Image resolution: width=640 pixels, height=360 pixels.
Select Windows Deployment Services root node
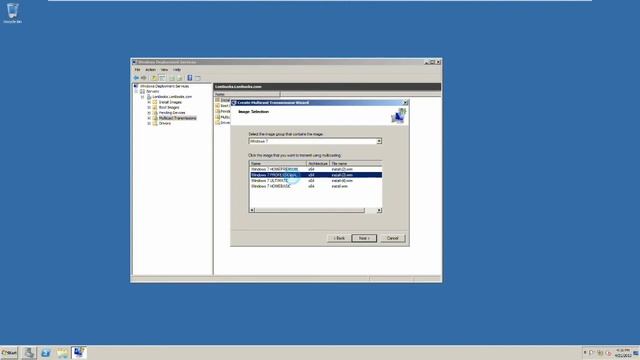pyautogui.click(x=164, y=86)
